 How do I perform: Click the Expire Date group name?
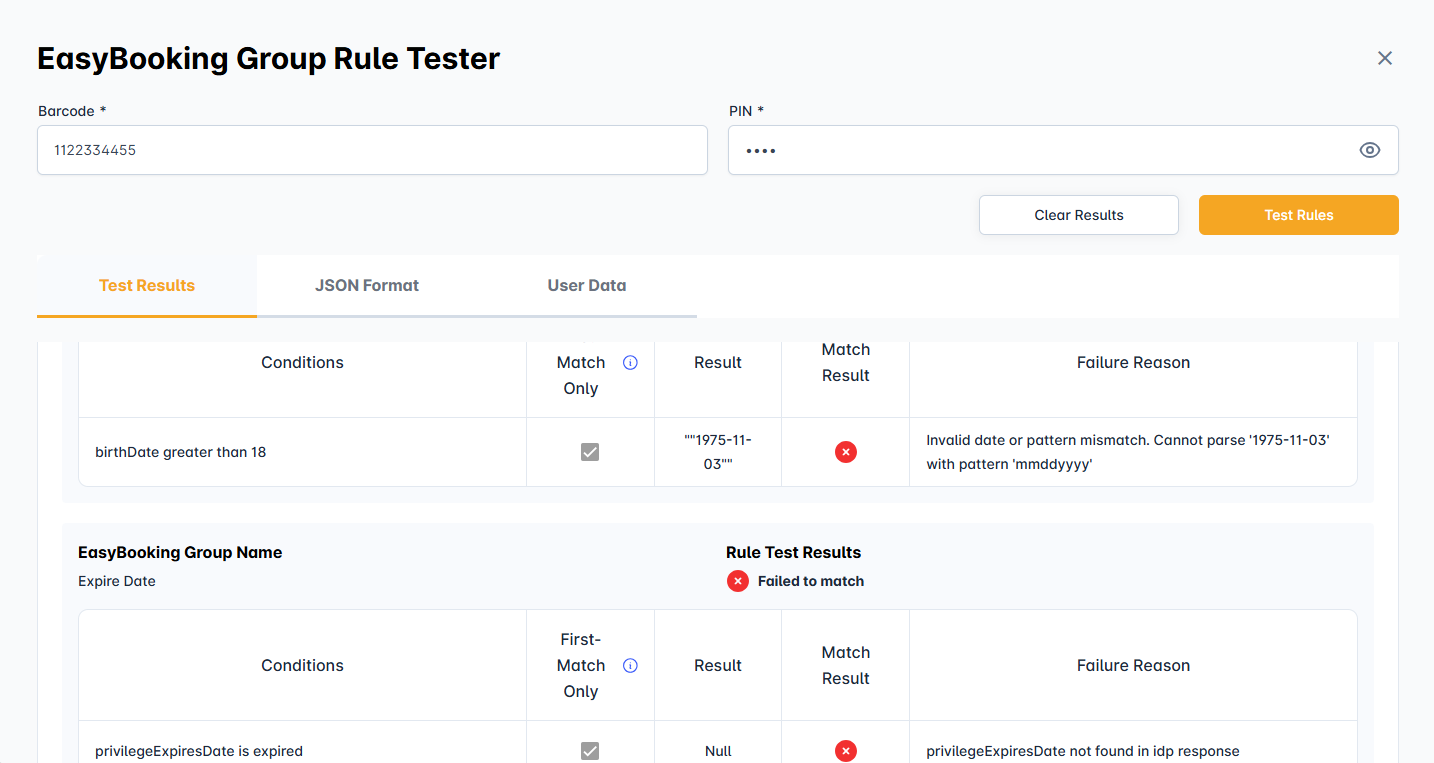[x=117, y=581]
